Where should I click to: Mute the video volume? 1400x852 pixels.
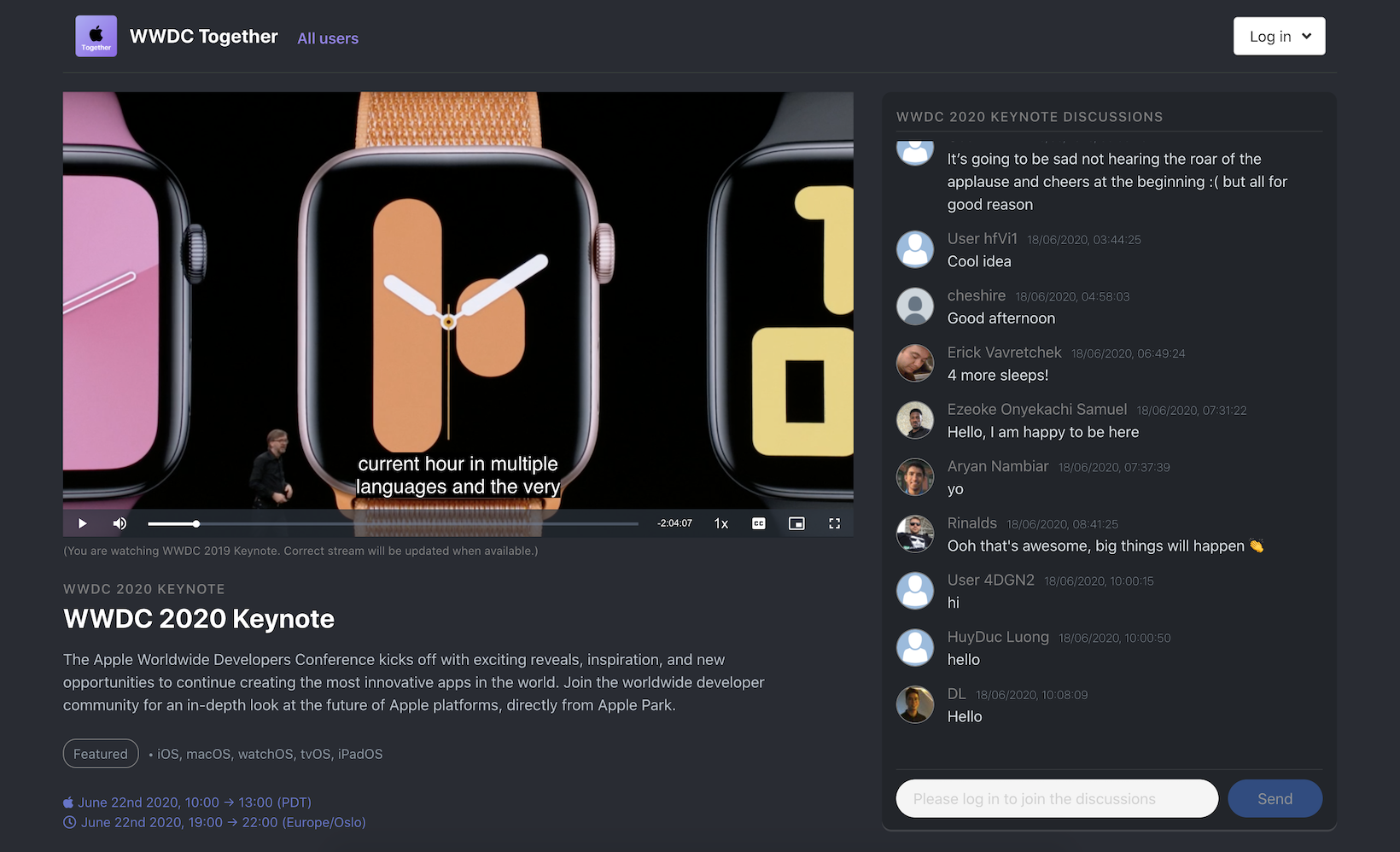point(120,523)
